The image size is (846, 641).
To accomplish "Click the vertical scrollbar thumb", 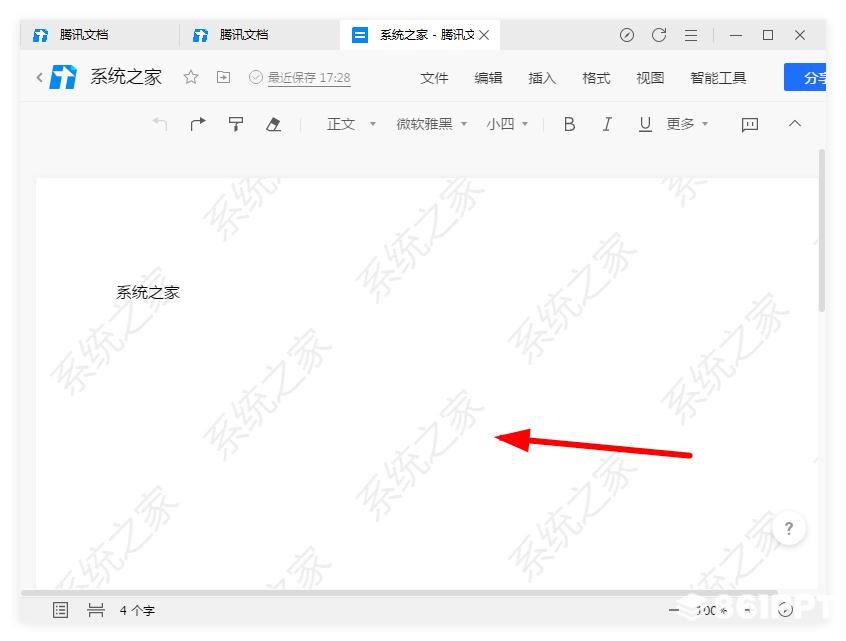I will tap(822, 230).
